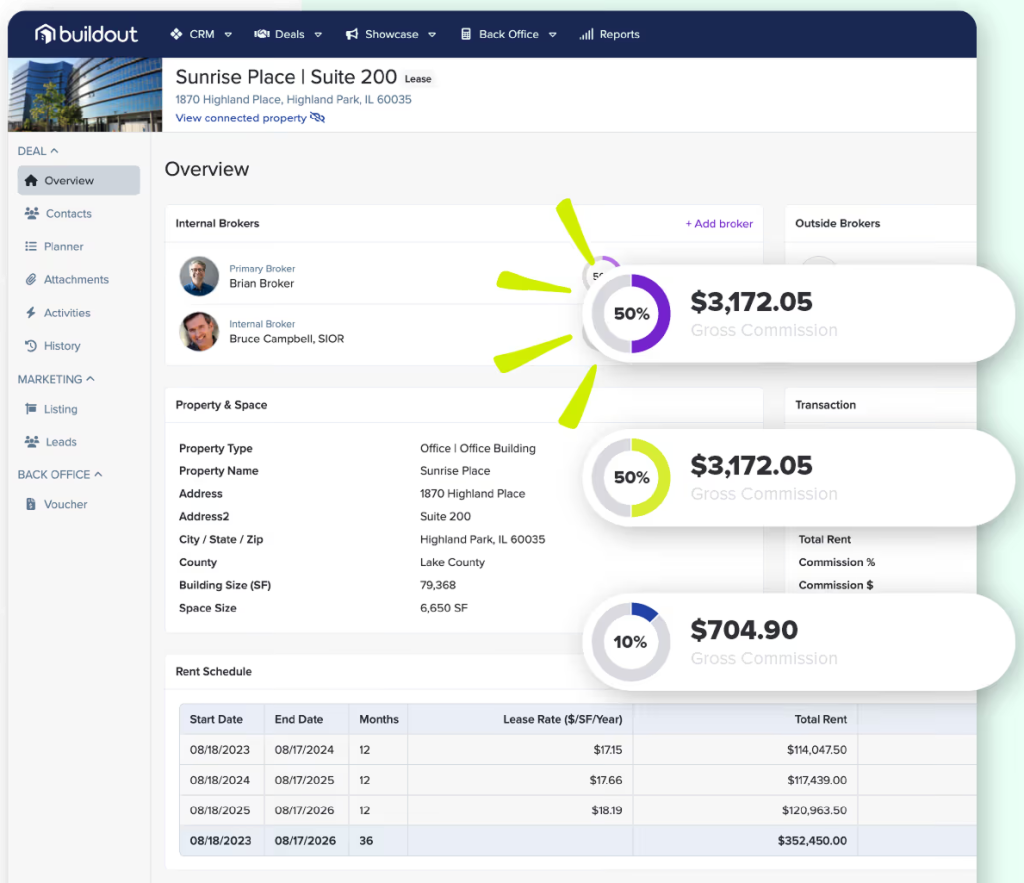Image resolution: width=1024 pixels, height=883 pixels.
Task: Open the Showcase menu
Action: (391, 34)
